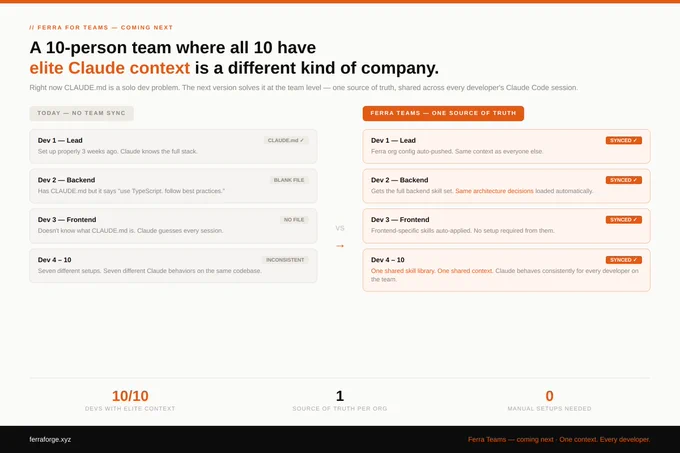Click 'DEVS WITH ELITE CONTEXT' caption
The height and width of the screenshot is (453, 680).
130,408
